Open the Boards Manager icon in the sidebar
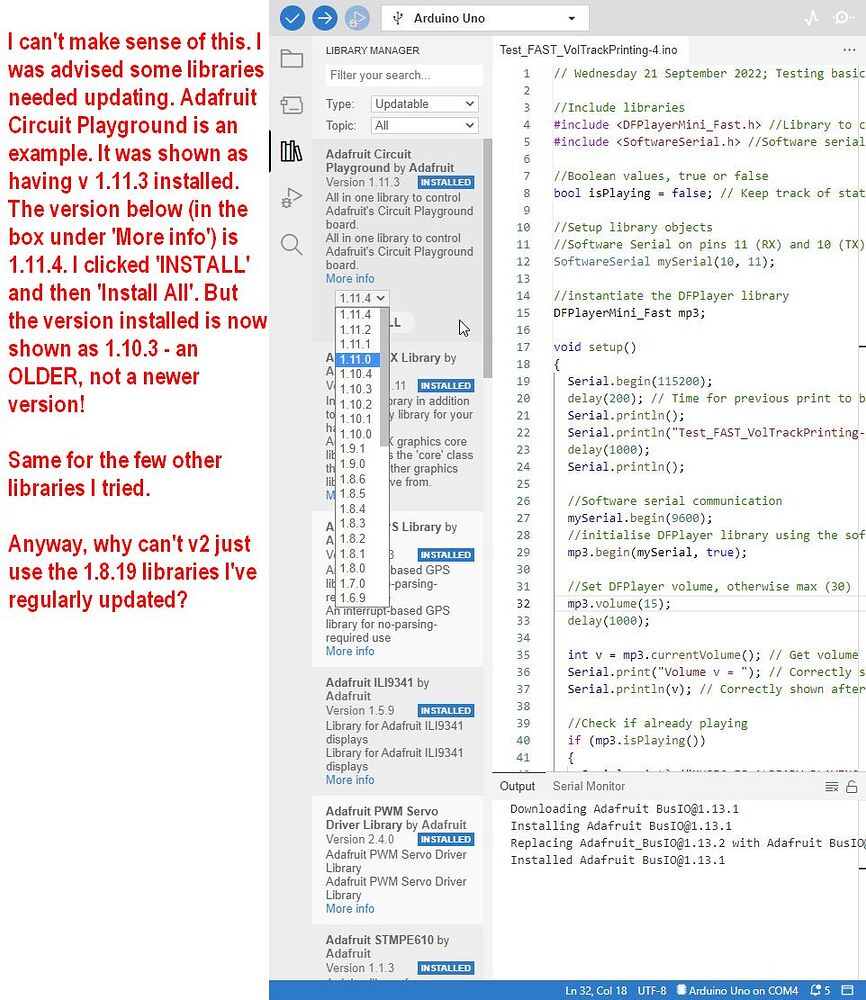The image size is (866, 1000). [293, 104]
